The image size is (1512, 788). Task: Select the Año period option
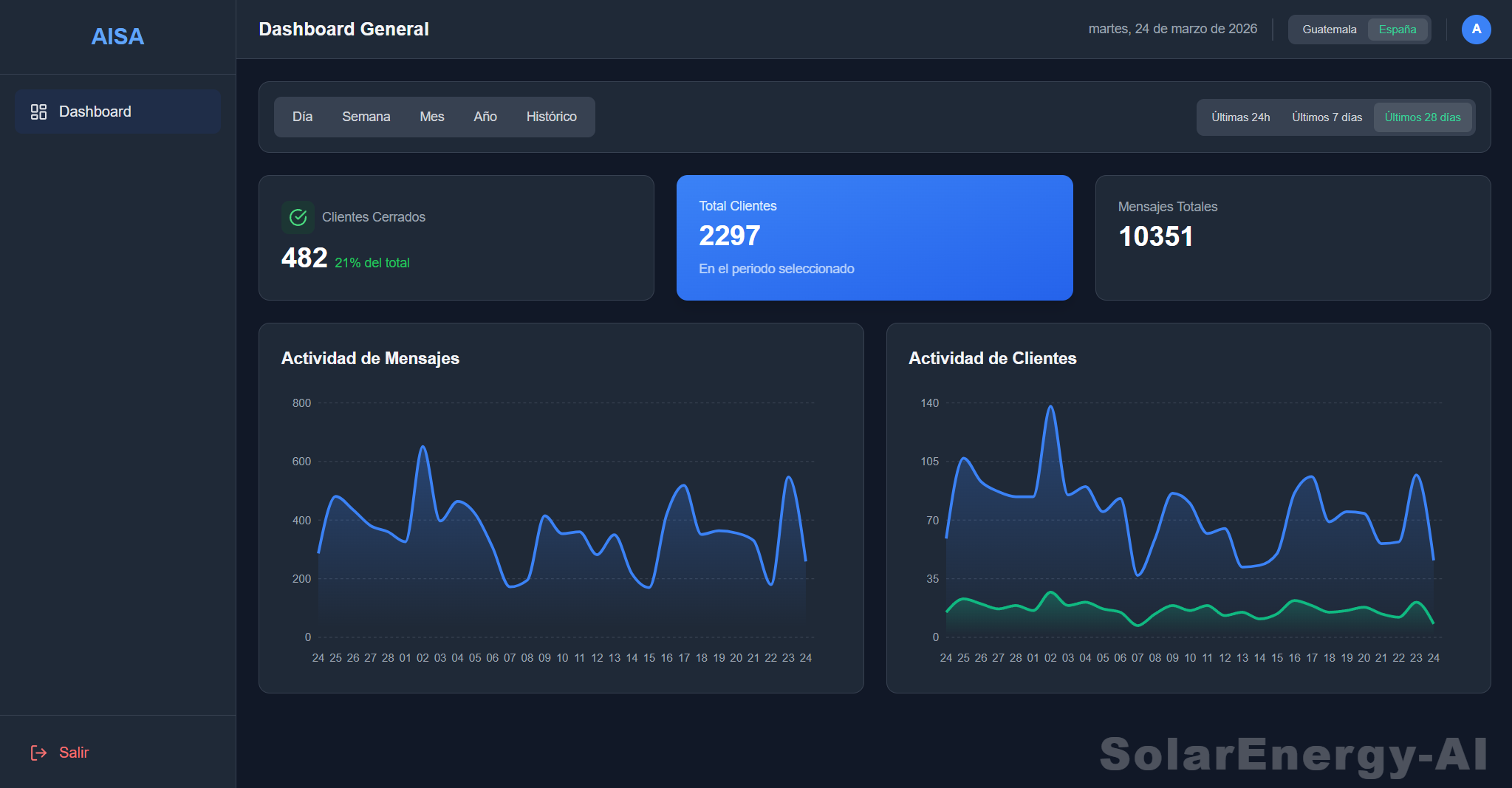(485, 116)
